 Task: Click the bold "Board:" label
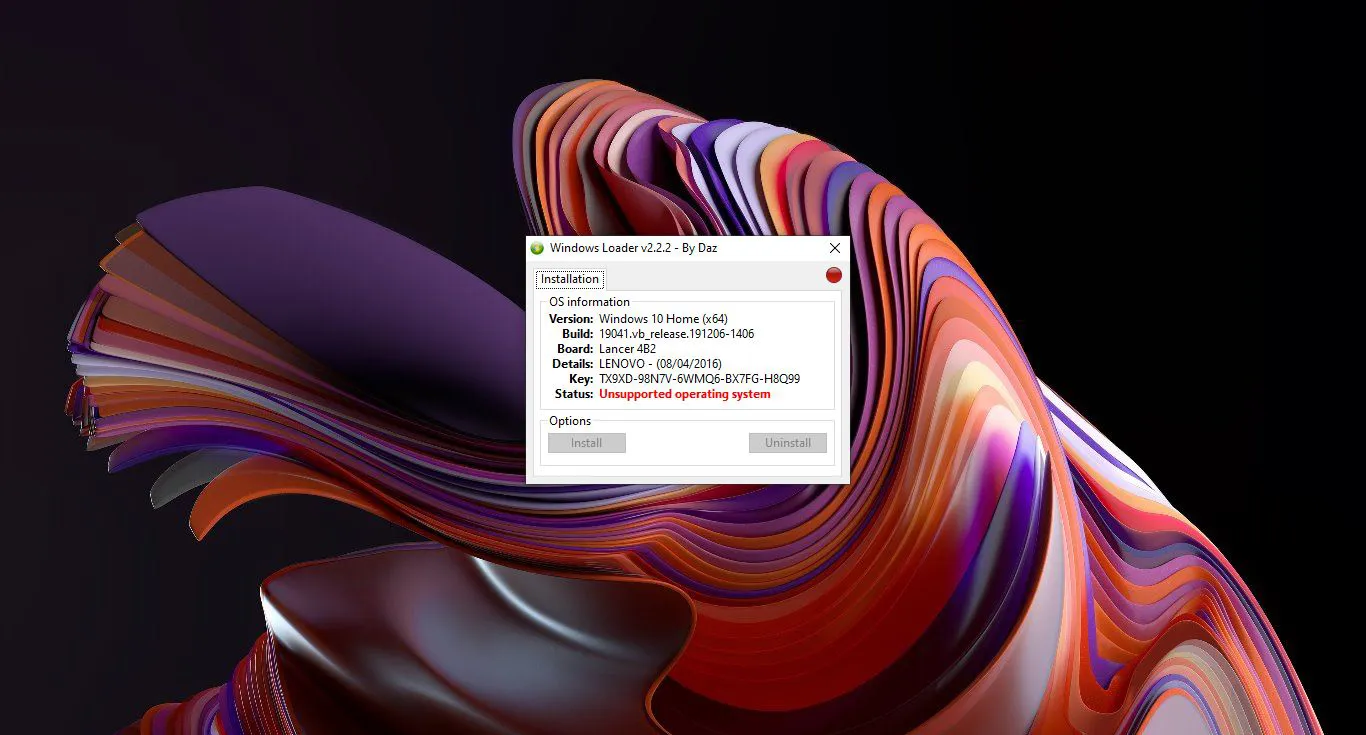coord(575,349)
